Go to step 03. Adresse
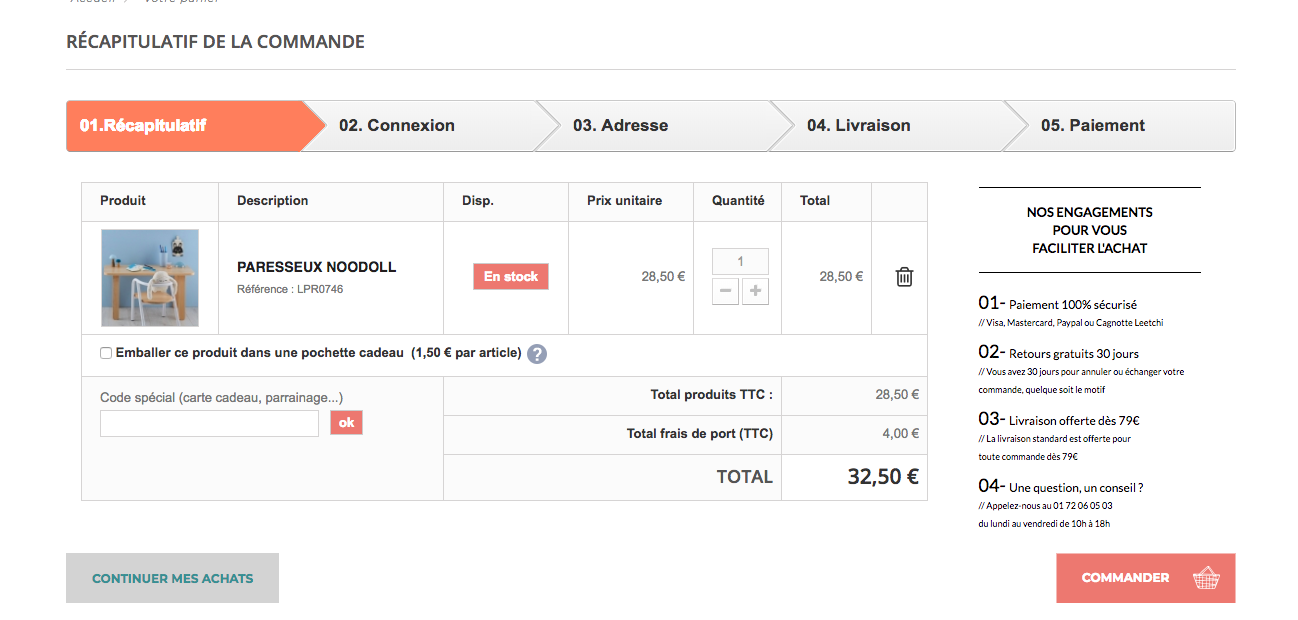This screenshot has width=1298, height=620. point(620,126)
